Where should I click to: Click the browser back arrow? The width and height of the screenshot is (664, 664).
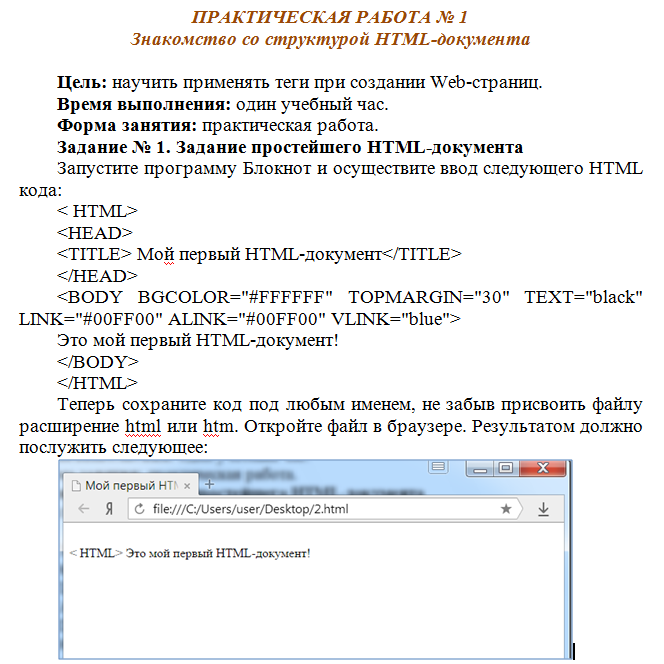point(84,509)
